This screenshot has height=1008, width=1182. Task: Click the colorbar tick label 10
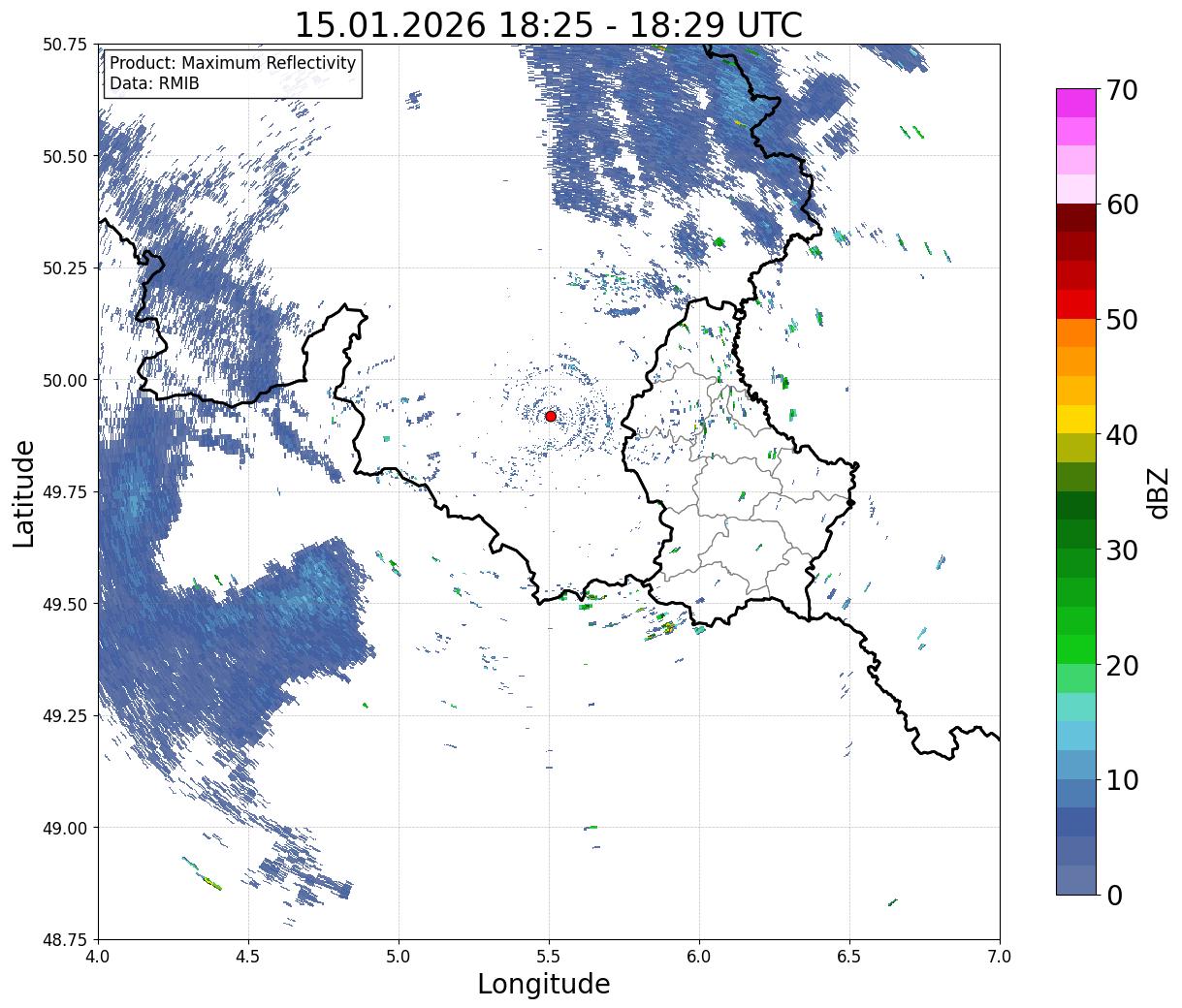[1121, 779]
